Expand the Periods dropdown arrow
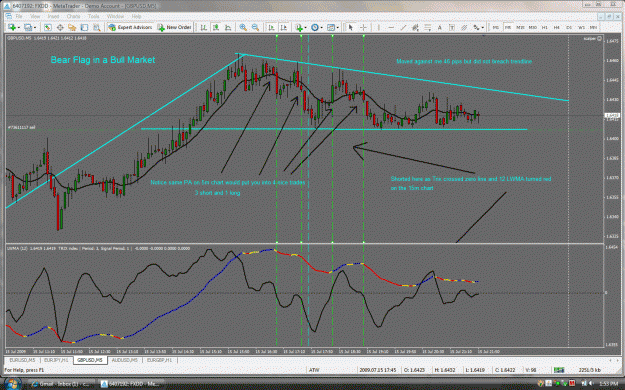The height and width of the screenshot is (390, 625). pyautogui.click(x=321, y=28)
